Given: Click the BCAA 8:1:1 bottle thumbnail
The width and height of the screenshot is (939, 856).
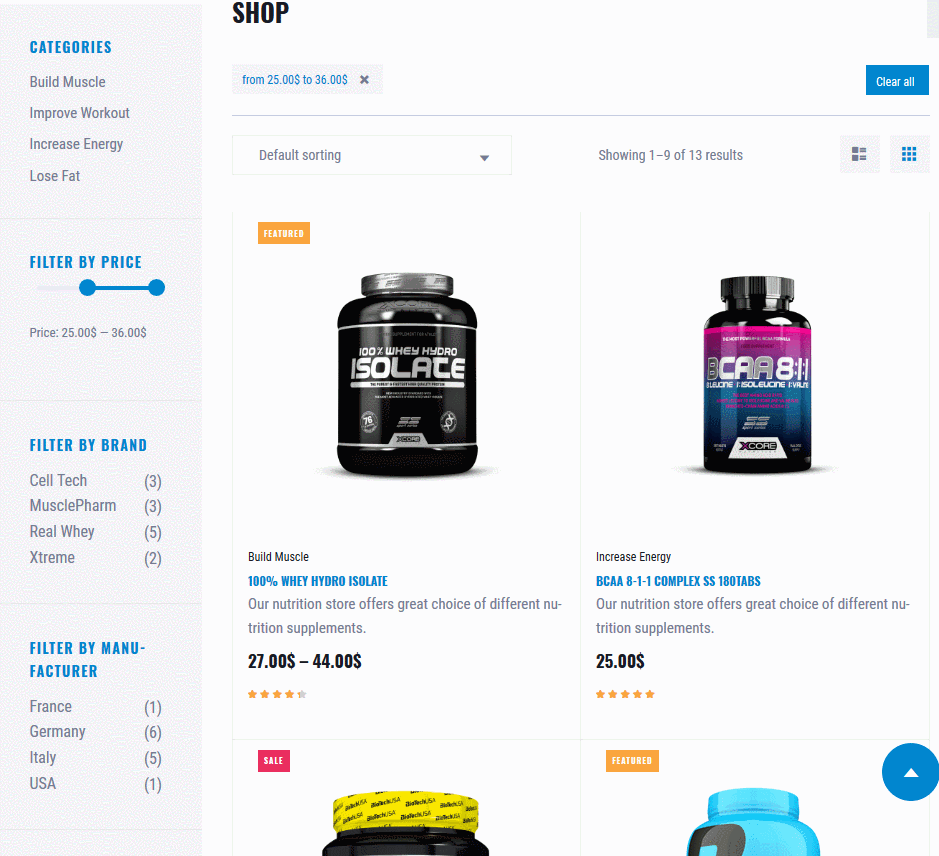Looking at the screenshot, I should tap(757, 374).
